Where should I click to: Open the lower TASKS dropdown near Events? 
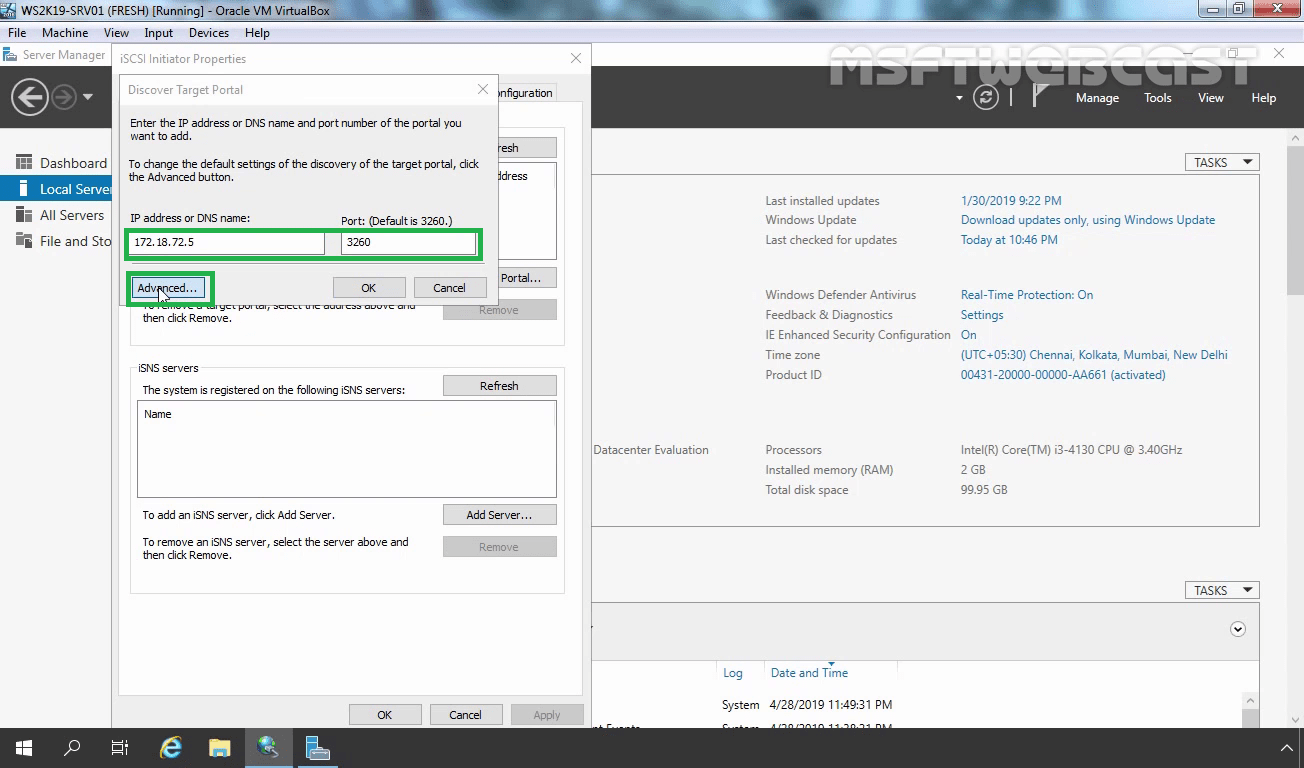pyautogui.click(x=1221, y=590)
